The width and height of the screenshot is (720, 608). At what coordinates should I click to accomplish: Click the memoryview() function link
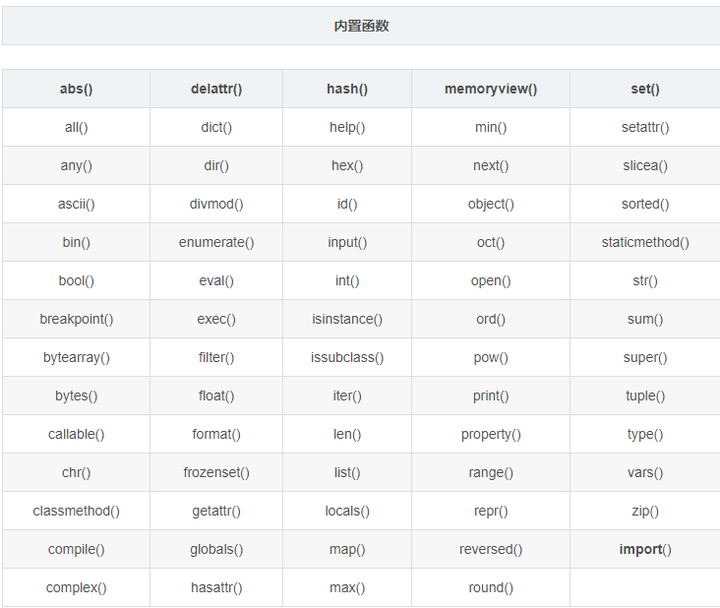[490, 89]
